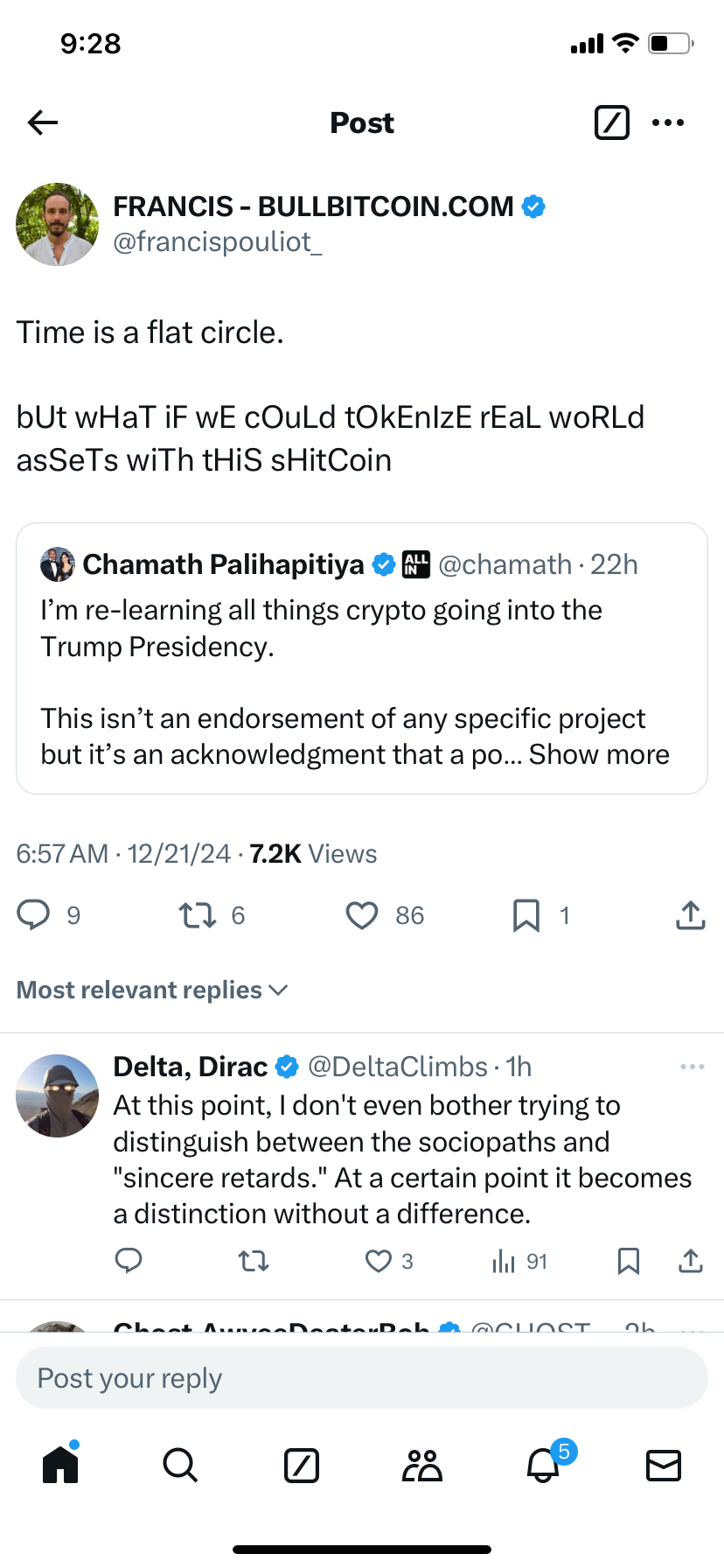Screen dimensions: 724x1568
Task: Open Notifications with 5 badge
Action: pyautogui.click(x=543, y=1465)
